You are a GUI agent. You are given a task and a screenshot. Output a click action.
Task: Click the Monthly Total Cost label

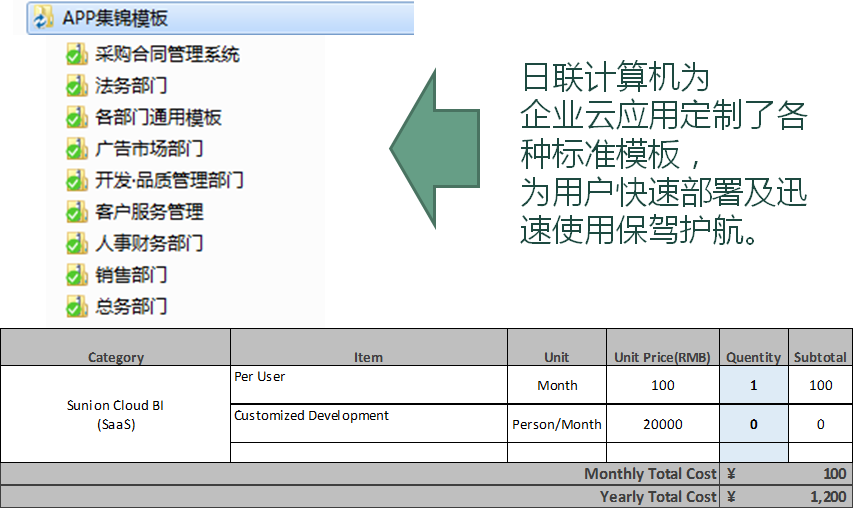point(650,474)
